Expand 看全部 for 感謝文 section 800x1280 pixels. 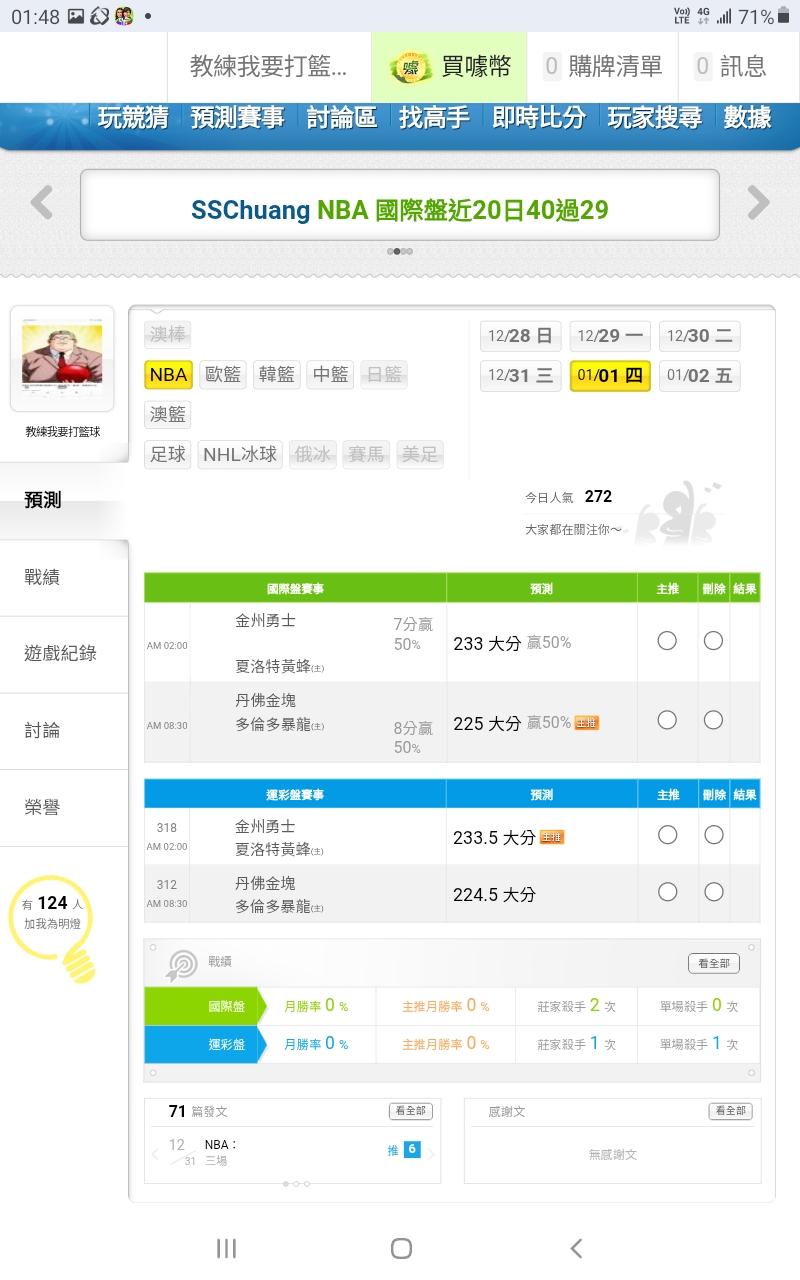[730, 1111]
